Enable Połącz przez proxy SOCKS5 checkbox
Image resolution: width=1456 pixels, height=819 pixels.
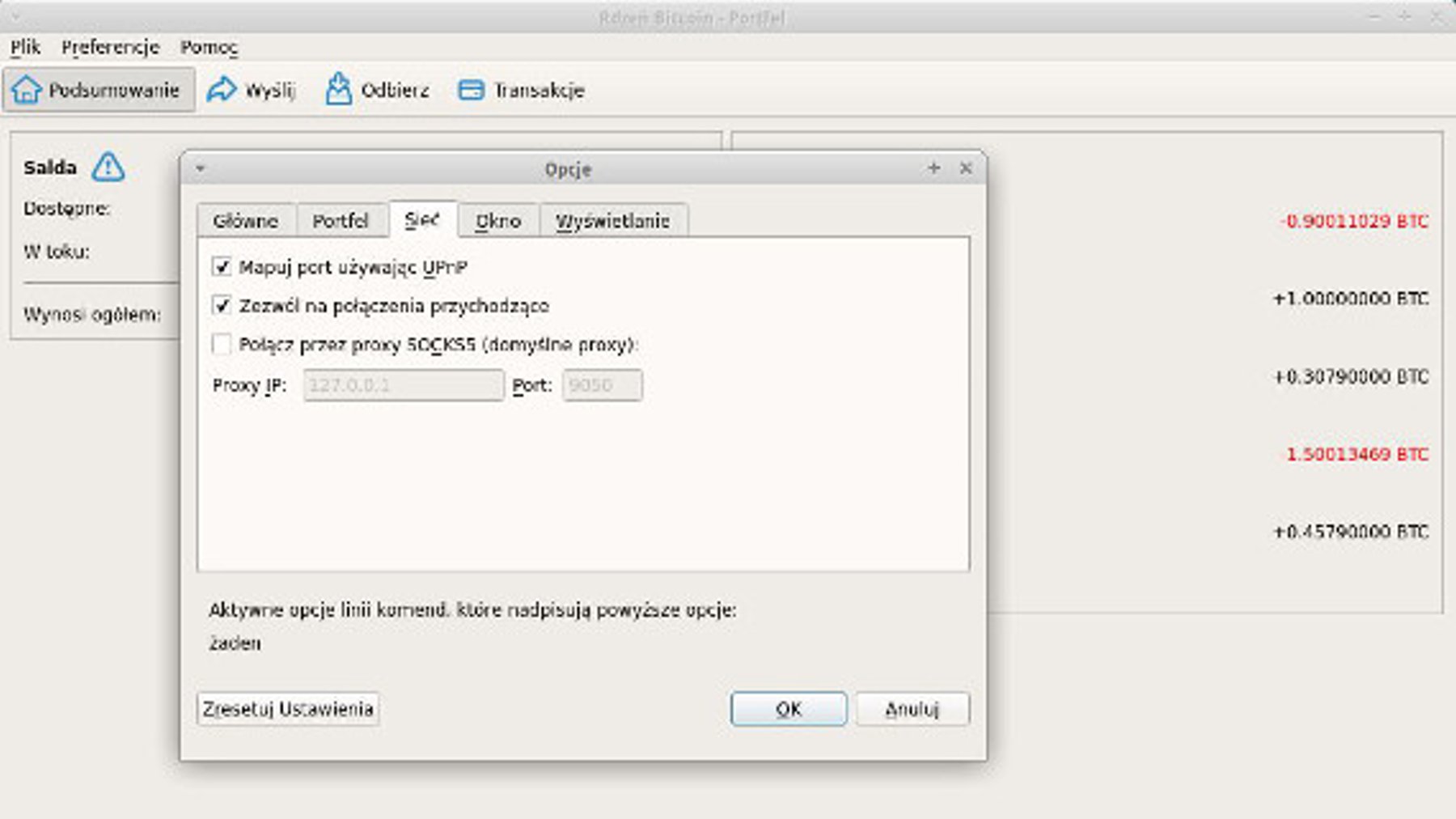pyautogui.click(x=222, y=344)
